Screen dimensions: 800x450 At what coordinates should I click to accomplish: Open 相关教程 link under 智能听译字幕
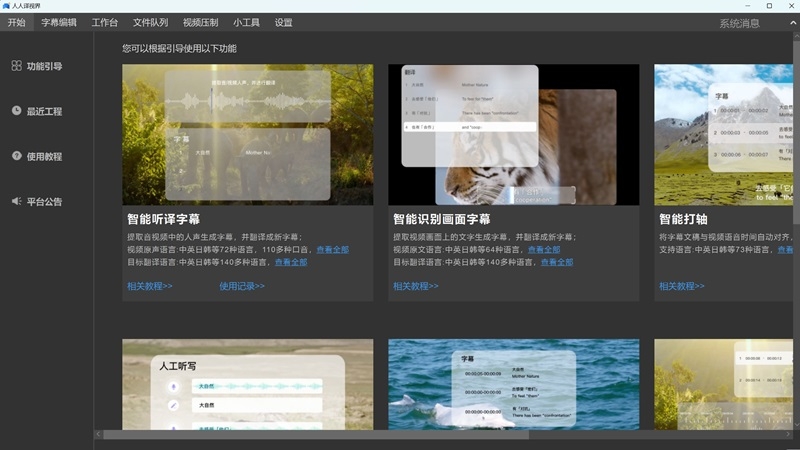[149, 286]
